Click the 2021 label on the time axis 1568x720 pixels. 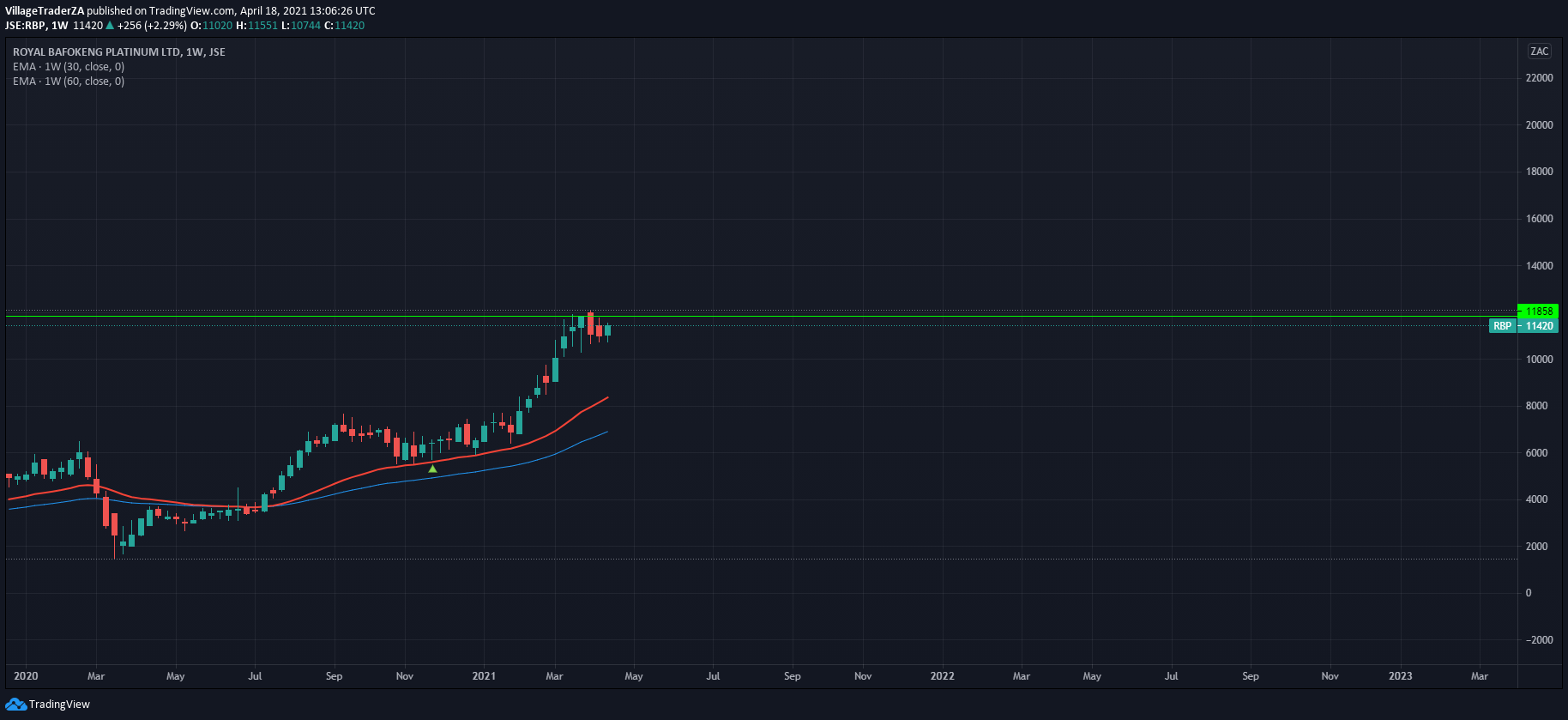(484, 676)
